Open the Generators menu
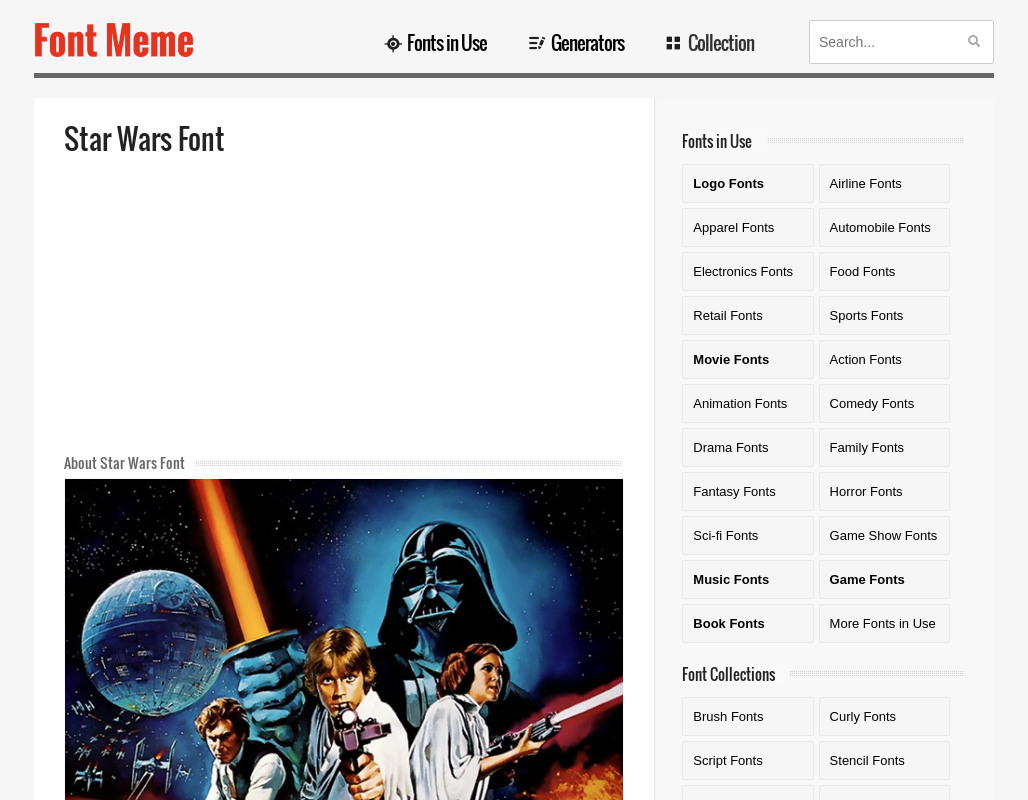 [576, 43]
